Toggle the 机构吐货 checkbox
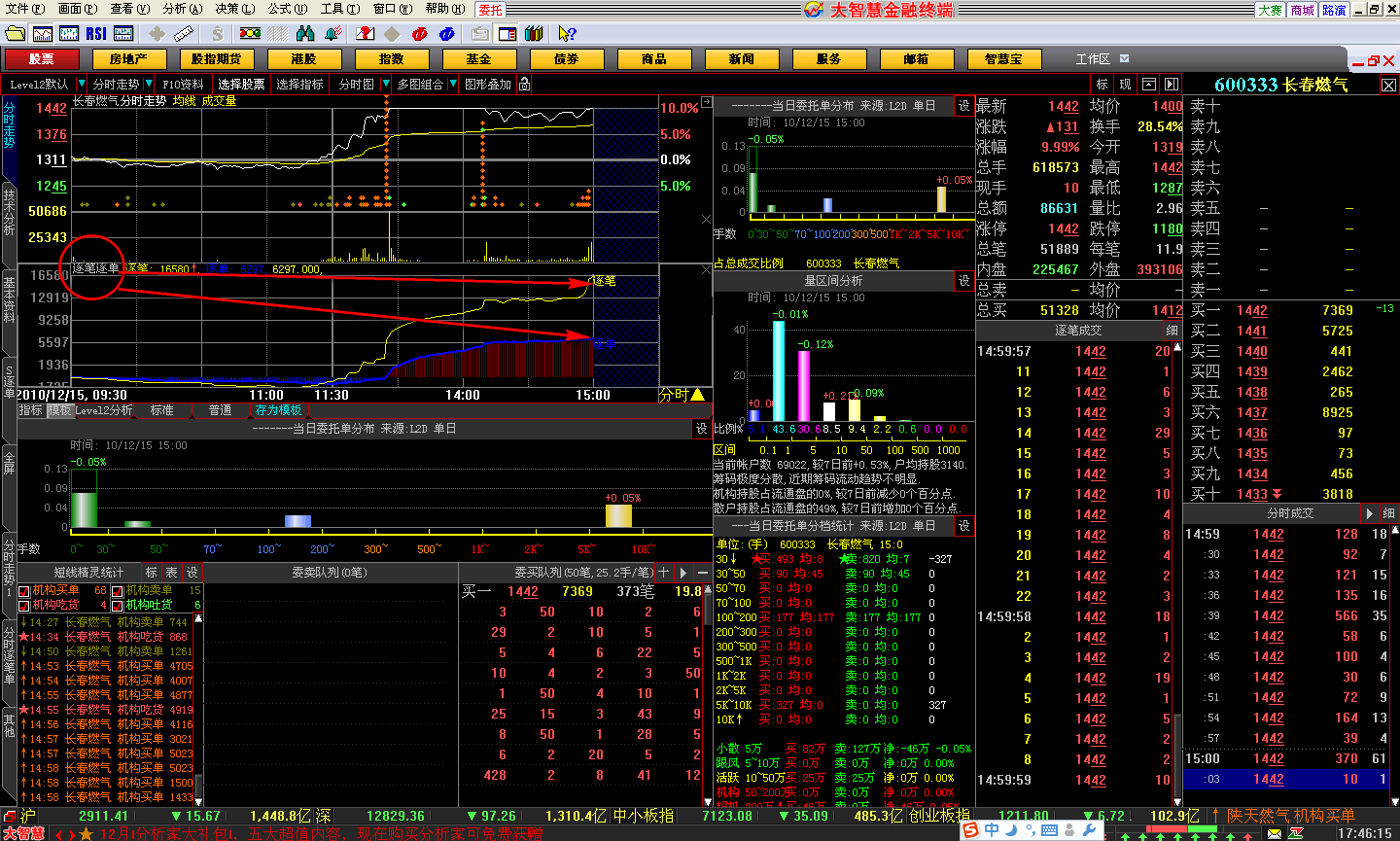Screen dimensions: 1400x841 pyautogui.click(x=118, y=605)
